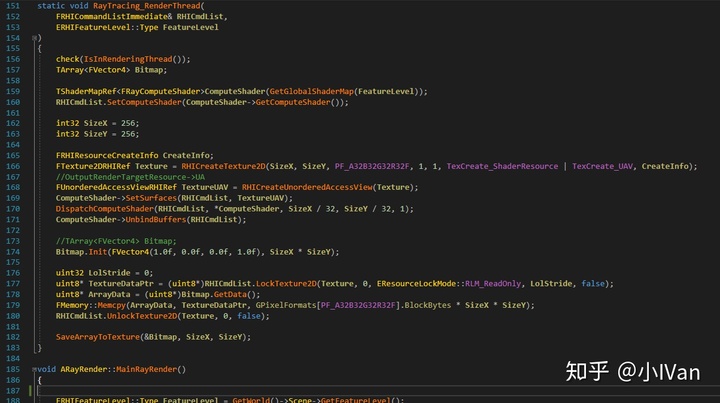Screen dimensions: 720x403
Task: Click TextureDataPtr declaration on line 177
Action: point(121,284)
